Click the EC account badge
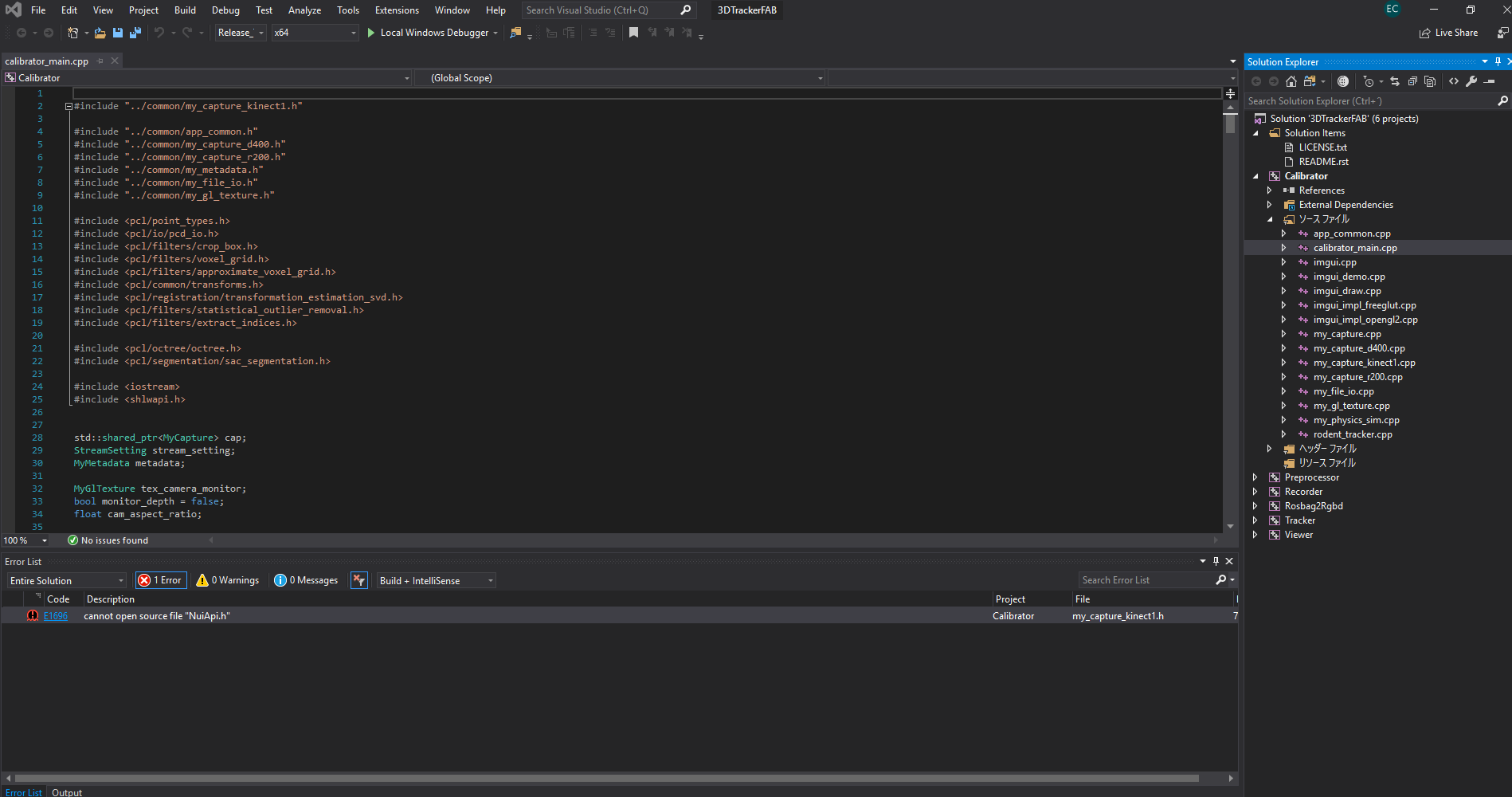Screen dimensions: 1512x797 [1392, 10]
